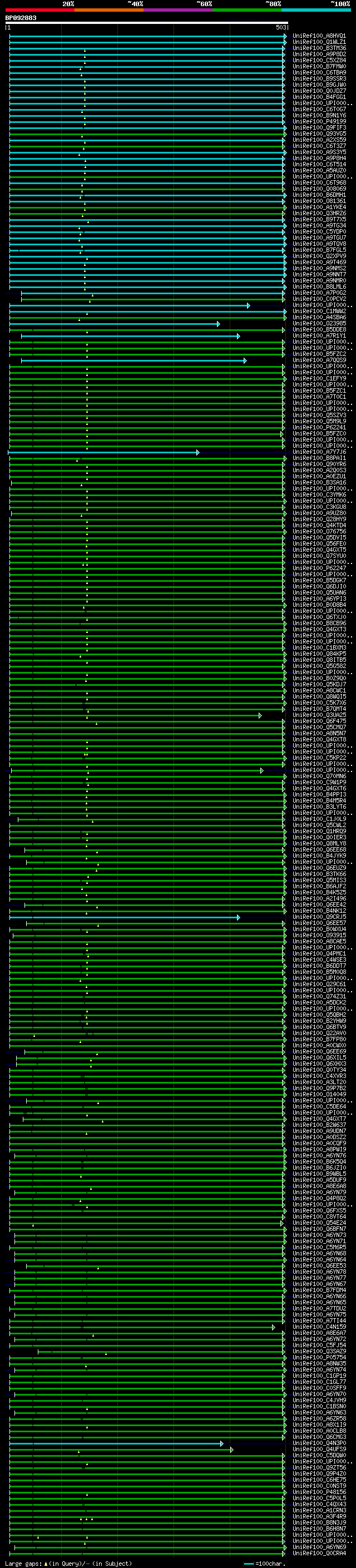Open hit UniRef100_A7R1Y1
The height and width of the screenshot is (1568, 356).
click(319, 335)
